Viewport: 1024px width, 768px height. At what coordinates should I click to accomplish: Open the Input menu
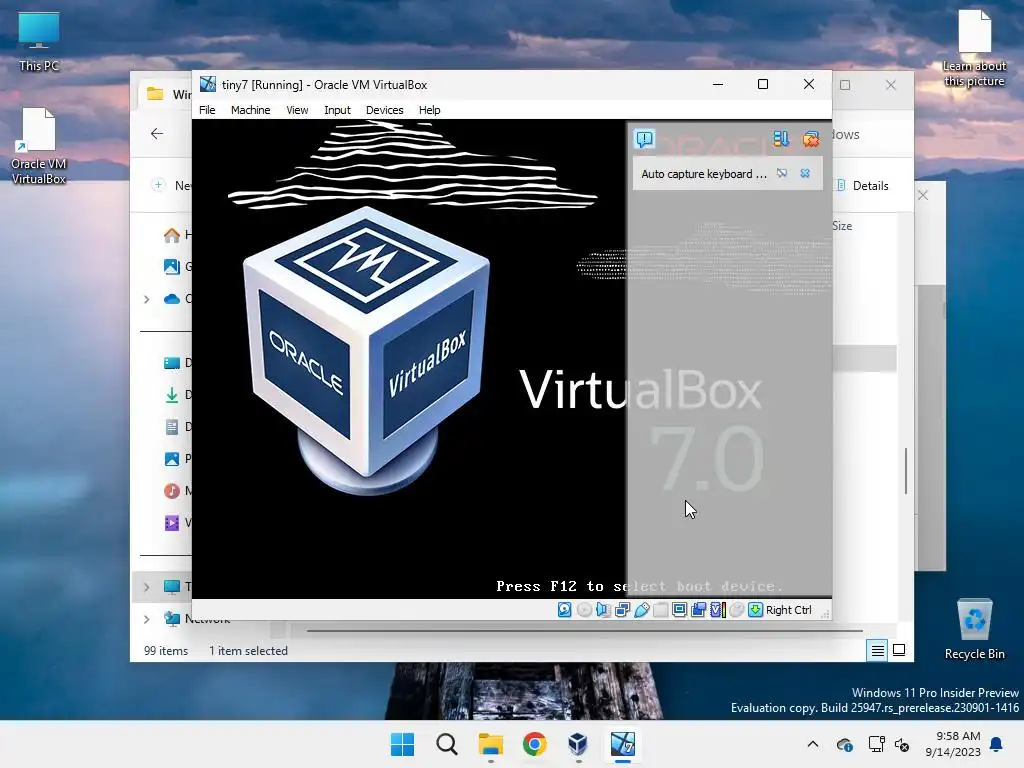(x=338, y=110)
